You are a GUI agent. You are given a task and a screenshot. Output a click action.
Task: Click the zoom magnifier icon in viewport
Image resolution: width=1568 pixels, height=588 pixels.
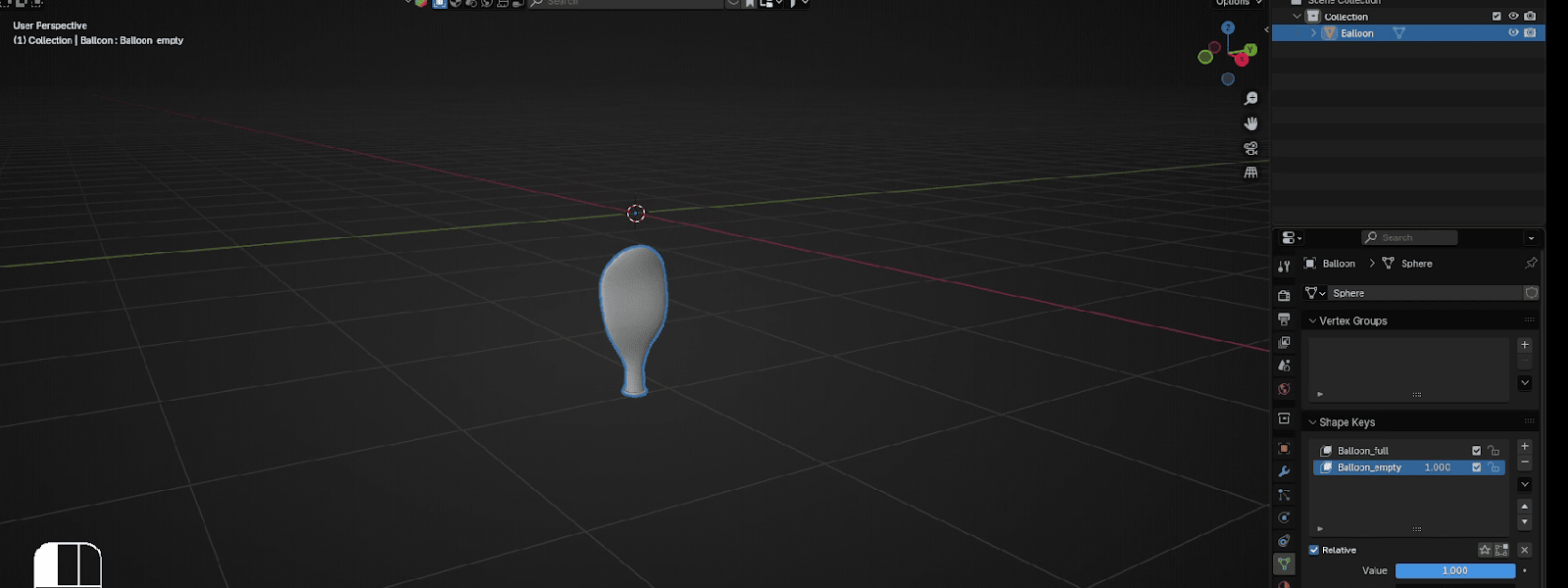(1250, 99)
